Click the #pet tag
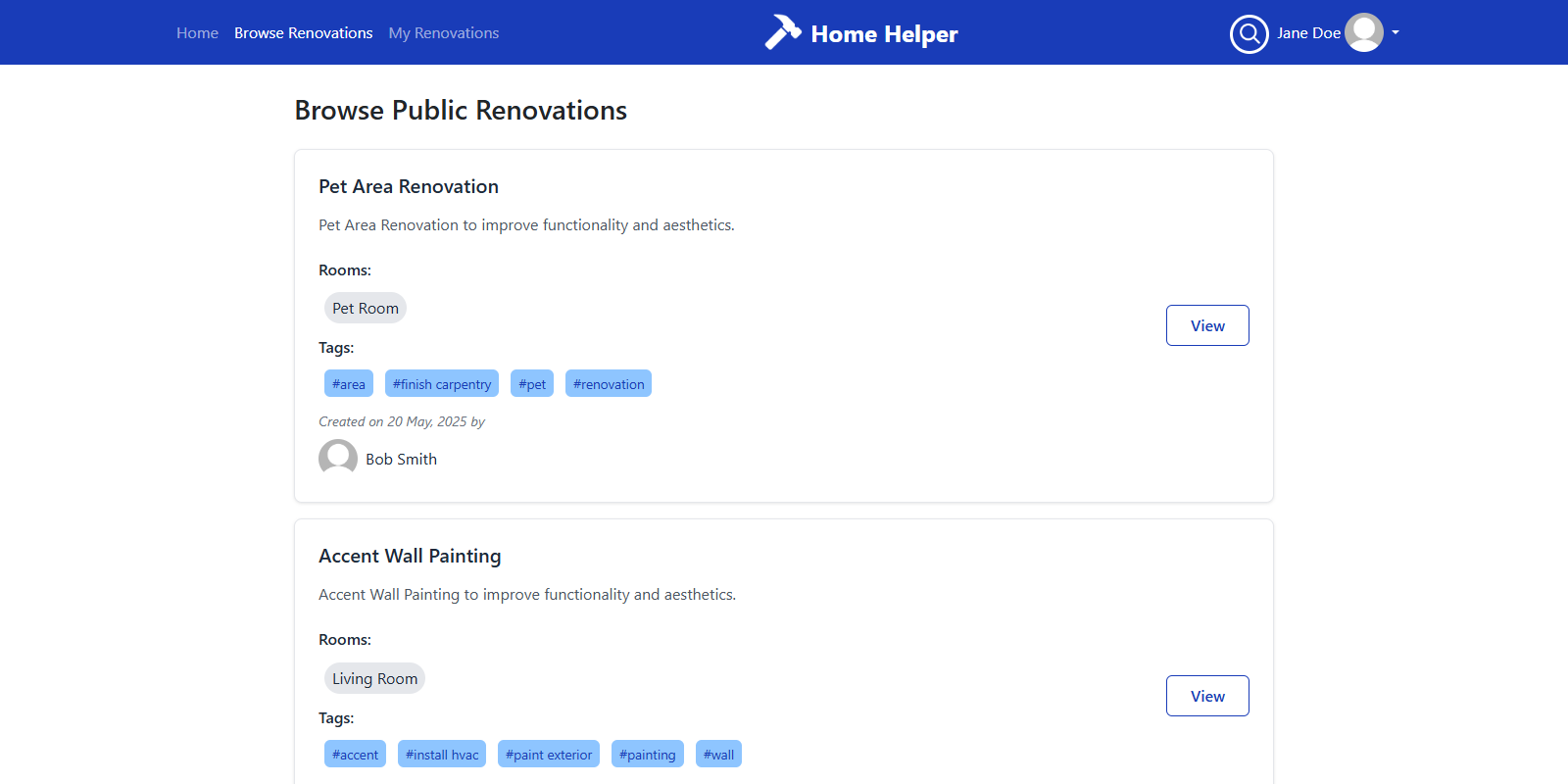Image resolution: width=1568 pixels, height=784 pixels. tap(531, 384)
